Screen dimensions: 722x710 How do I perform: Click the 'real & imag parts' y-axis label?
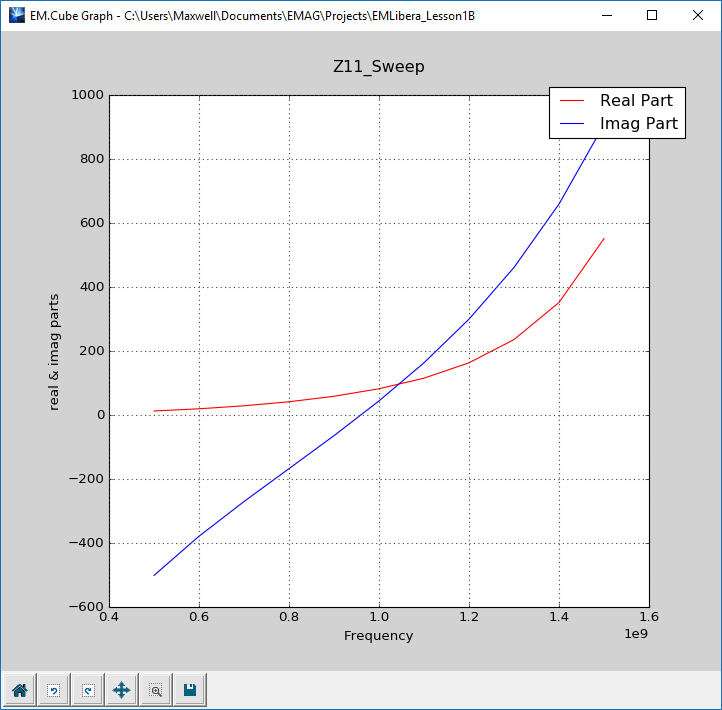(54, 352)
